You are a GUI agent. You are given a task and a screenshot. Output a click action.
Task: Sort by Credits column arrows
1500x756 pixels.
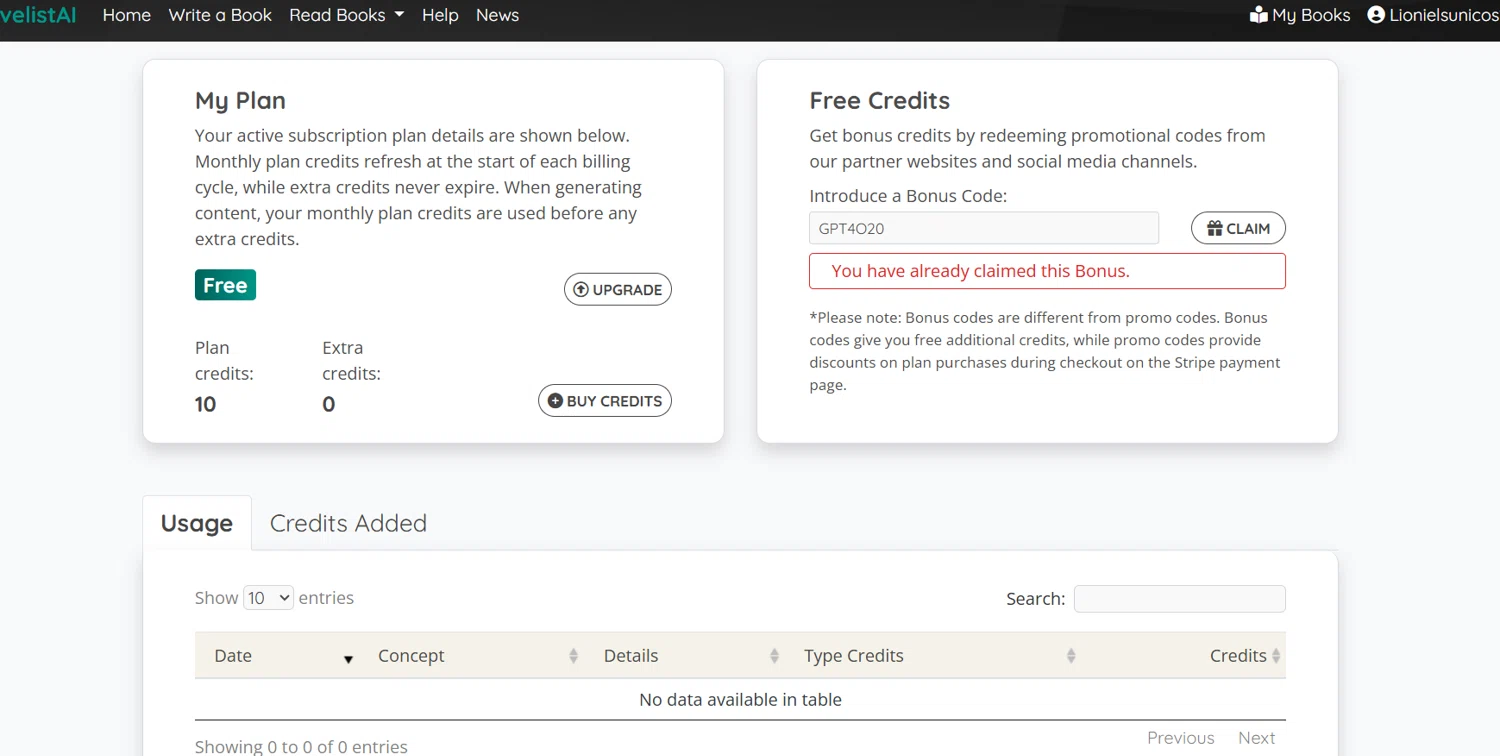[x=1276, y=656]
